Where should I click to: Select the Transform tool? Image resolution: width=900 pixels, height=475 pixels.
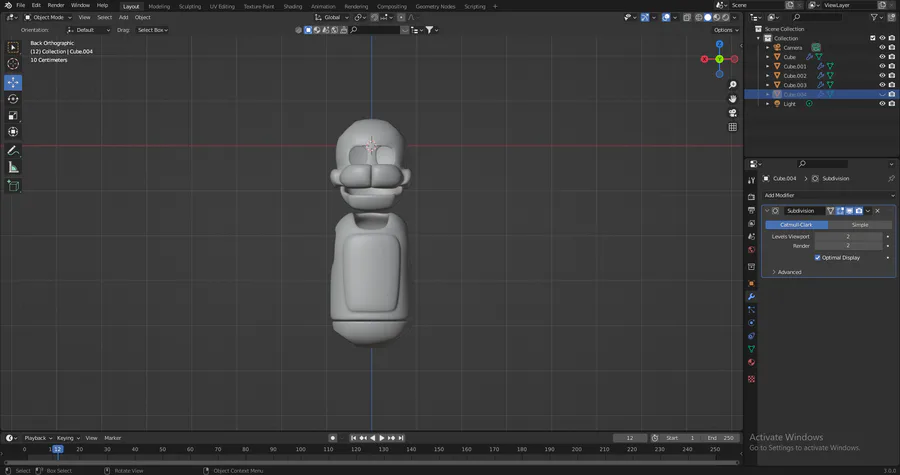click(13, 132)
